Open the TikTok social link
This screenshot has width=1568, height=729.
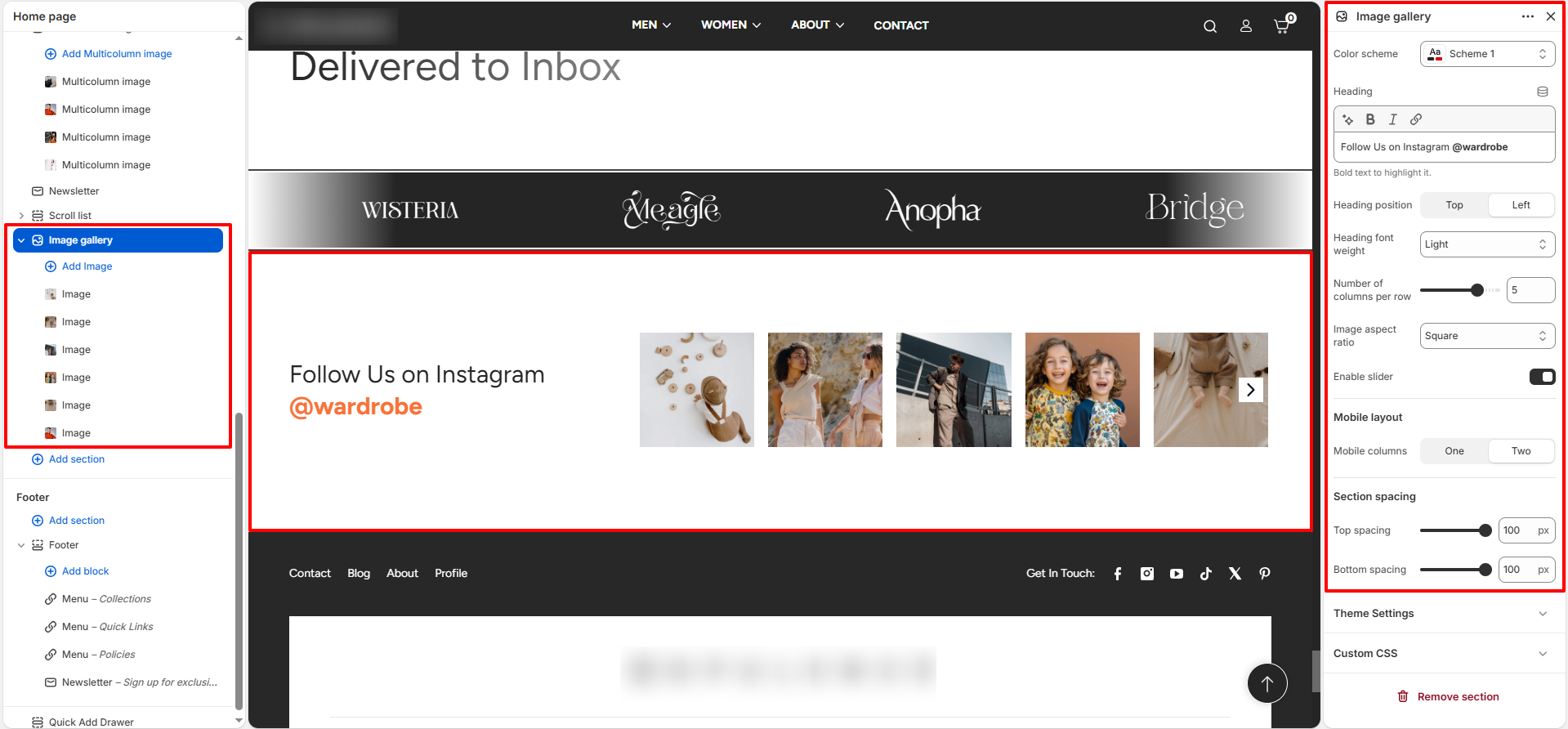1206,574
